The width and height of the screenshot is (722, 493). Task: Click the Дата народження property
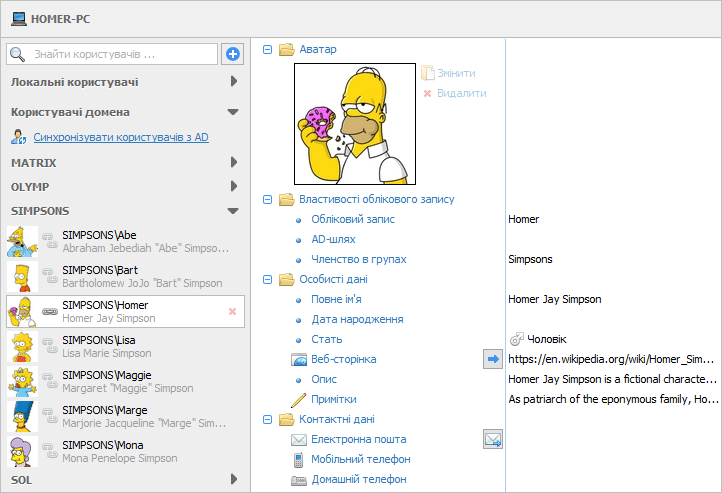coord(357,319)
